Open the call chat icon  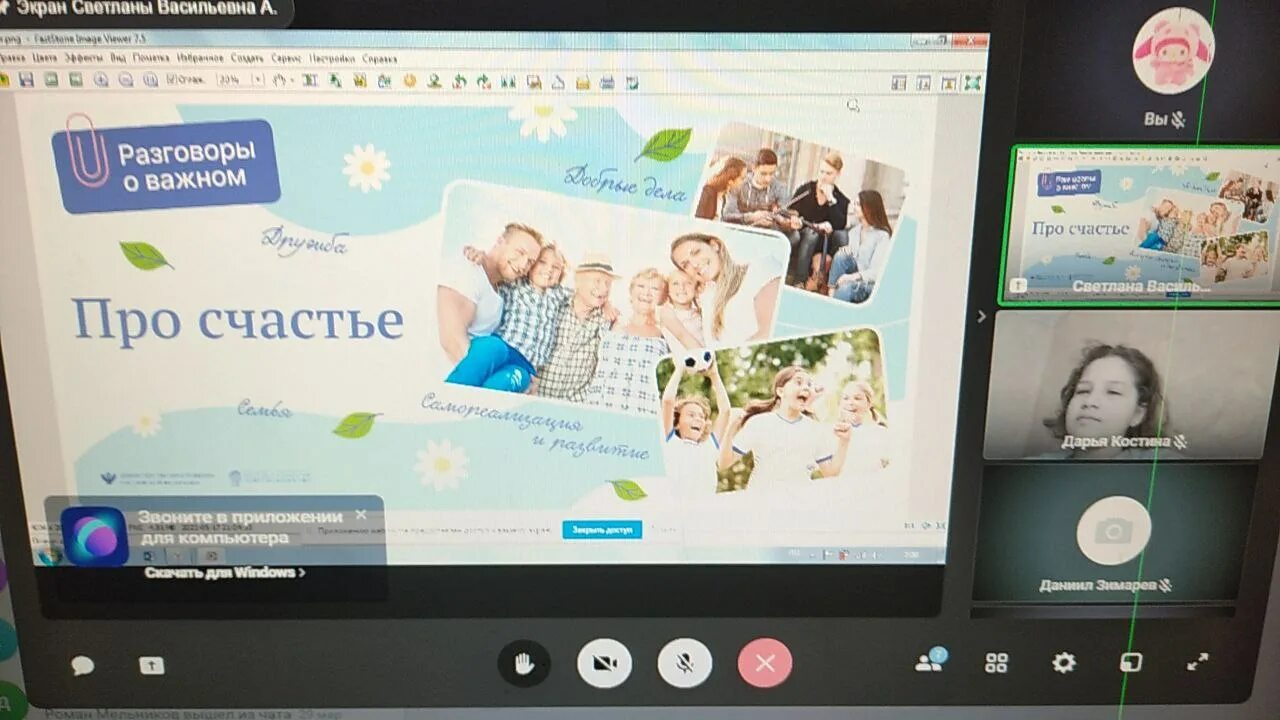coord(82,665)
